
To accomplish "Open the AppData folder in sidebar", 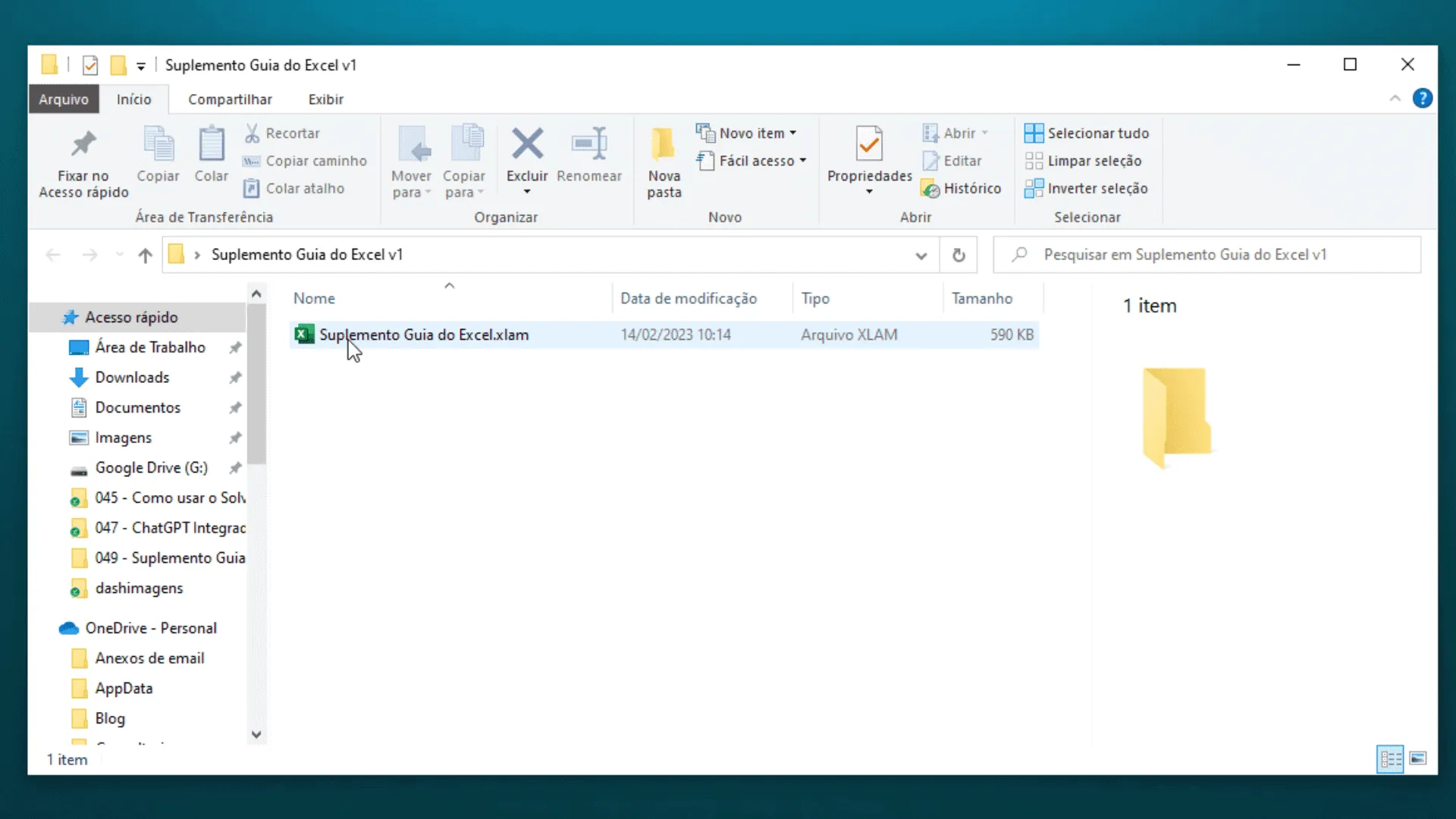I will click(124, 689).
